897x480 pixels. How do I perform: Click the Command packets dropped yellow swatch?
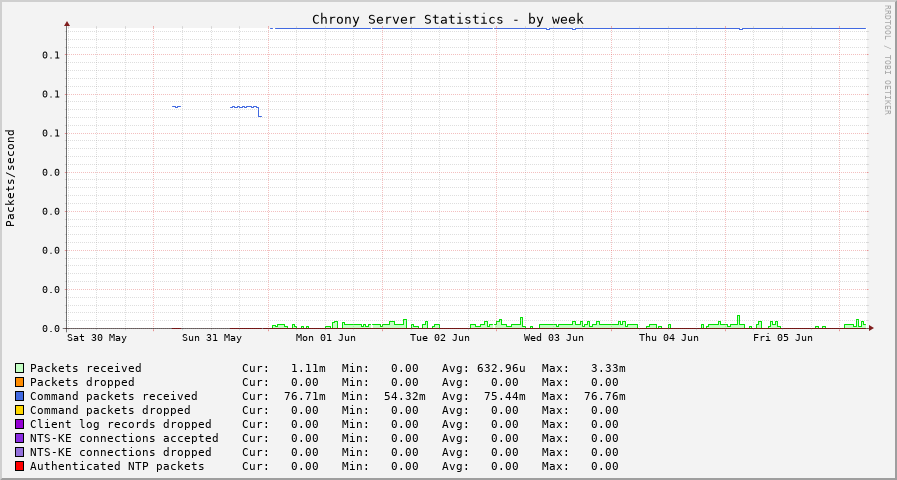coord(19,410)
